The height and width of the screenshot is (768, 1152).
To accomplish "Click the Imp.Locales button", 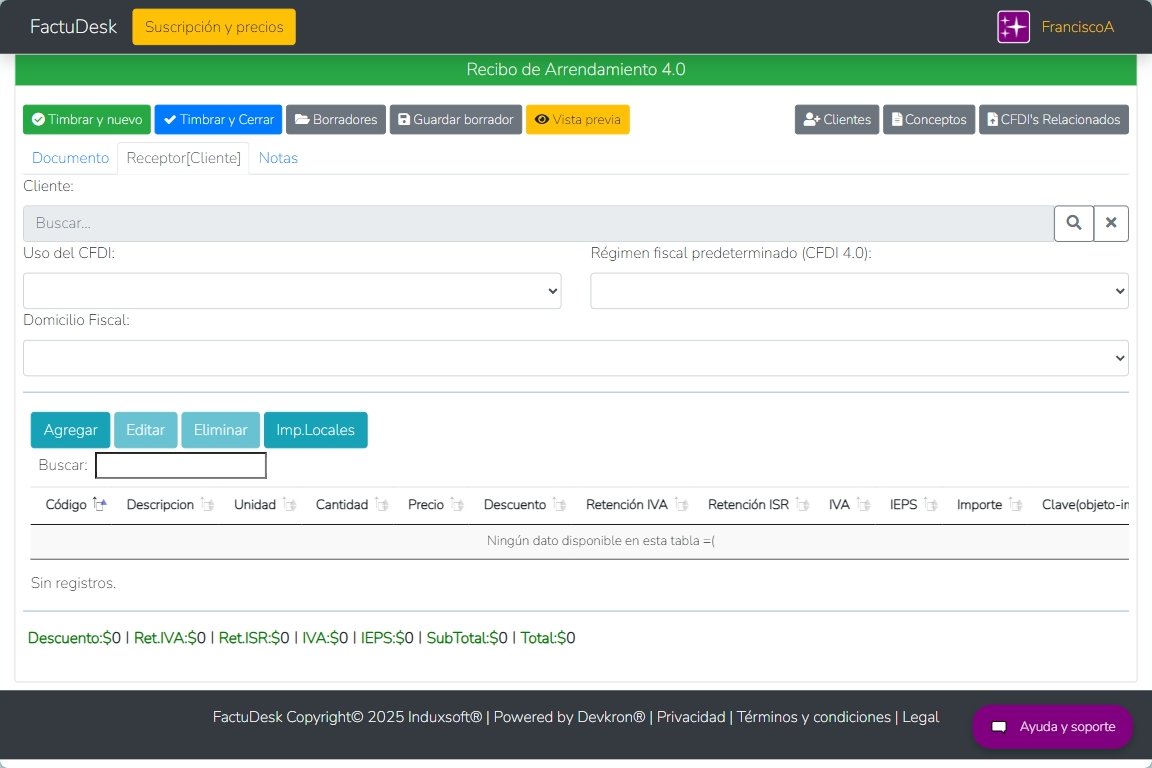I will [315, 430].
